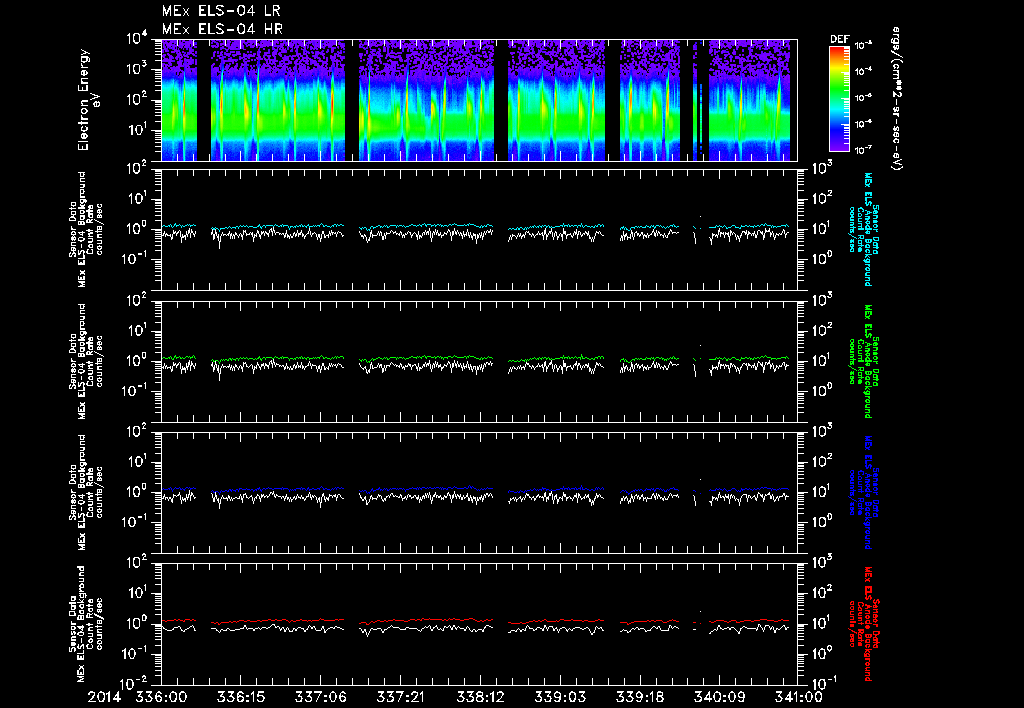Click the 340:09 time axis label
Viewport: 1024px width, 708px height.
tap(718, 697)
